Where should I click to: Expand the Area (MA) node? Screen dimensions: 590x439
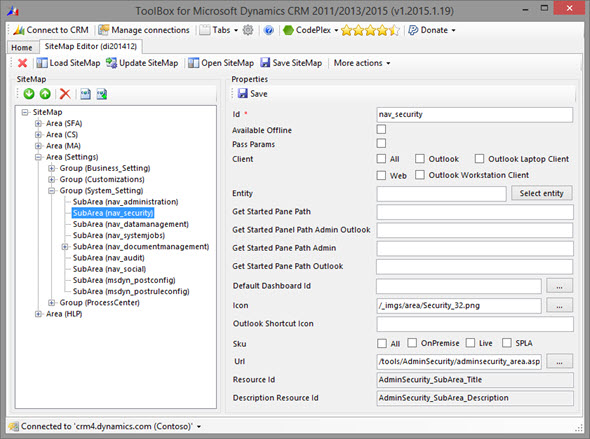click(38, 146)
